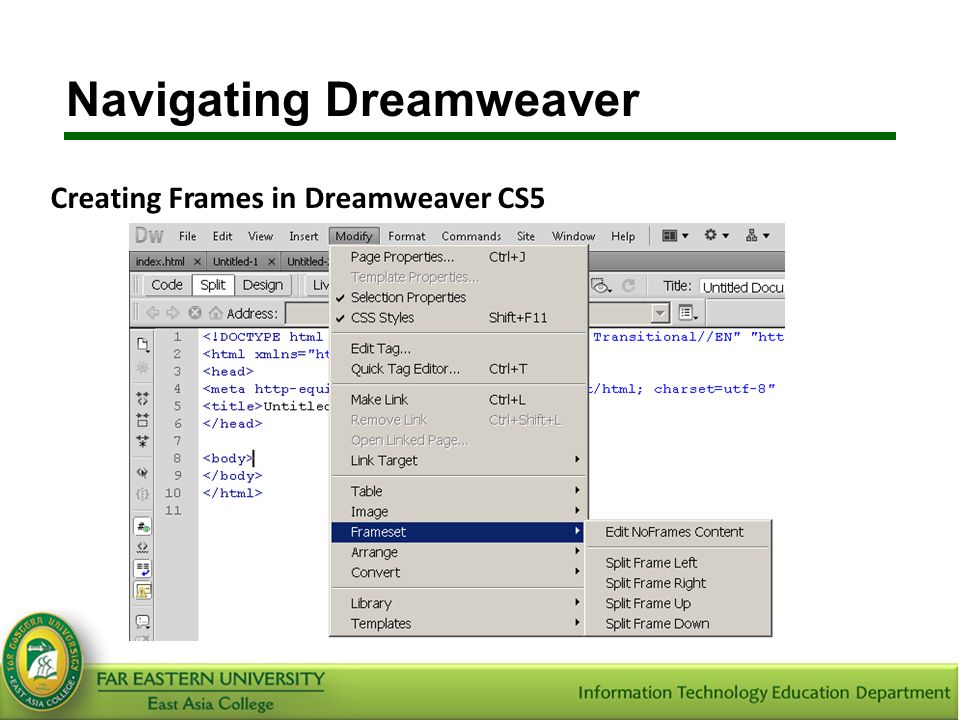Open the Arrange submenu

[x=459, y=552]
